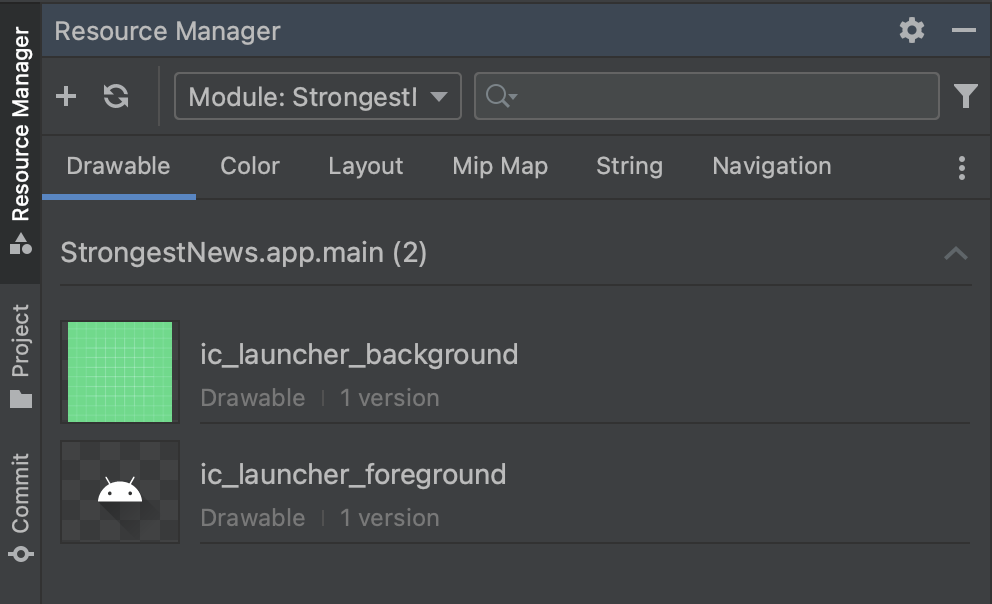Open the Commit tool window

[x=20, y=506]
